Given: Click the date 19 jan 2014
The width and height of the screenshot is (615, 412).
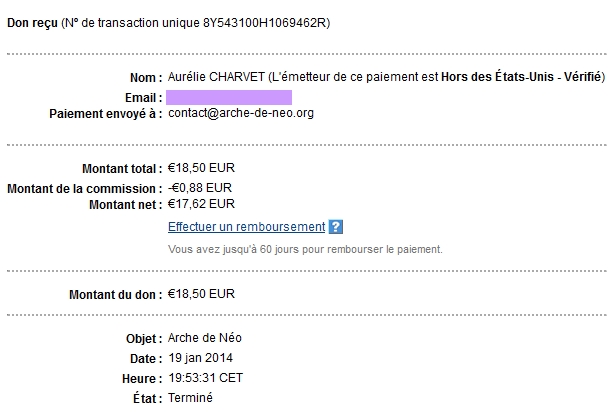Looking at the screenshot, I should (200, 358).
